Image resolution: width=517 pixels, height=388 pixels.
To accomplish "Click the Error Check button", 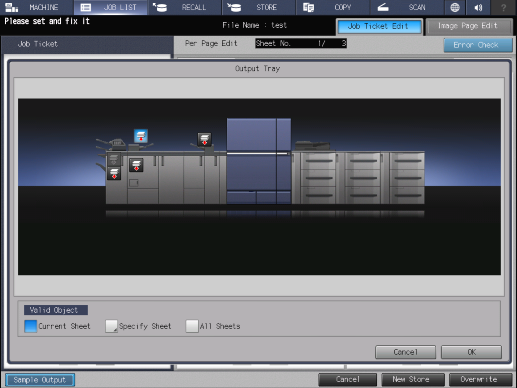I will [478, 45].
